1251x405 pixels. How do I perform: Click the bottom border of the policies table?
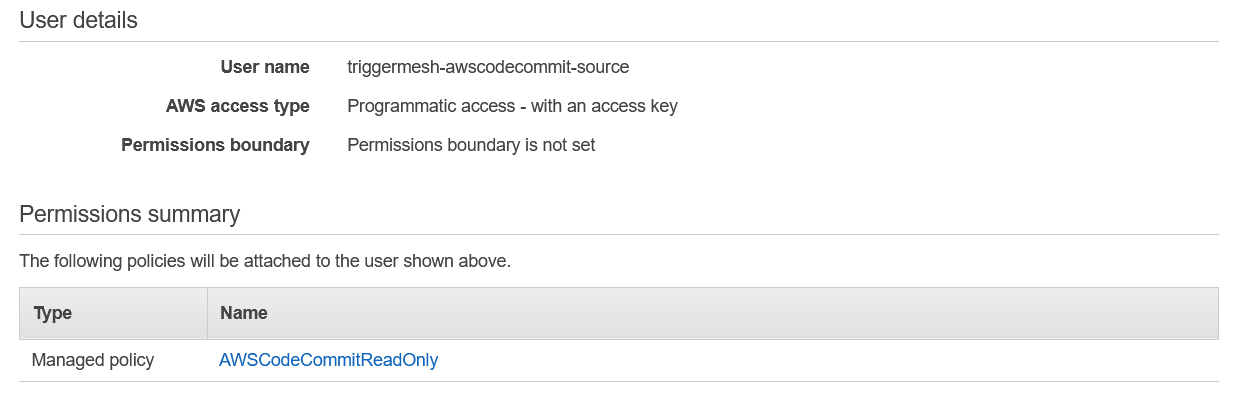click(619, 381)
